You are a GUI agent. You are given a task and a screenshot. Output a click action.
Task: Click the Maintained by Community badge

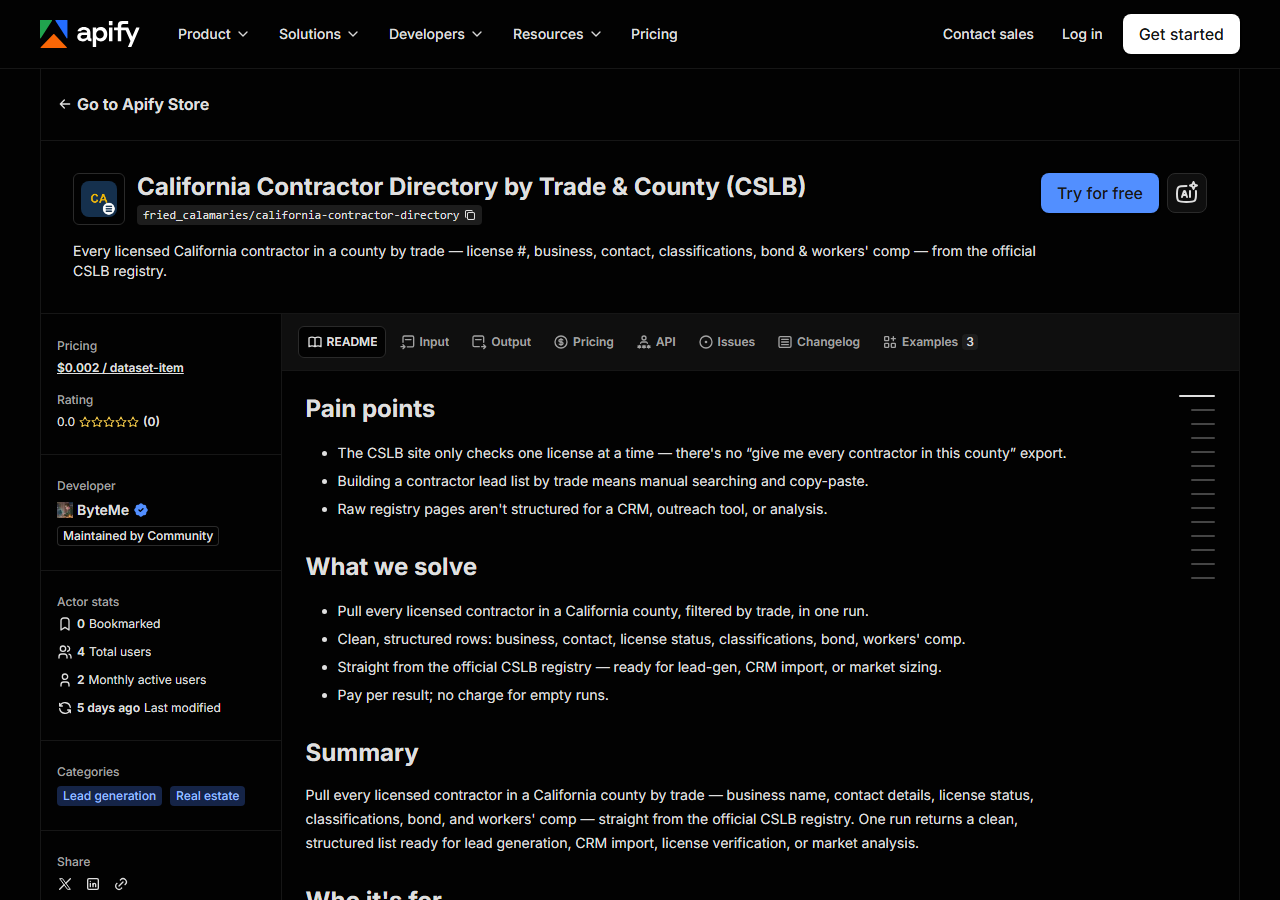138,536
